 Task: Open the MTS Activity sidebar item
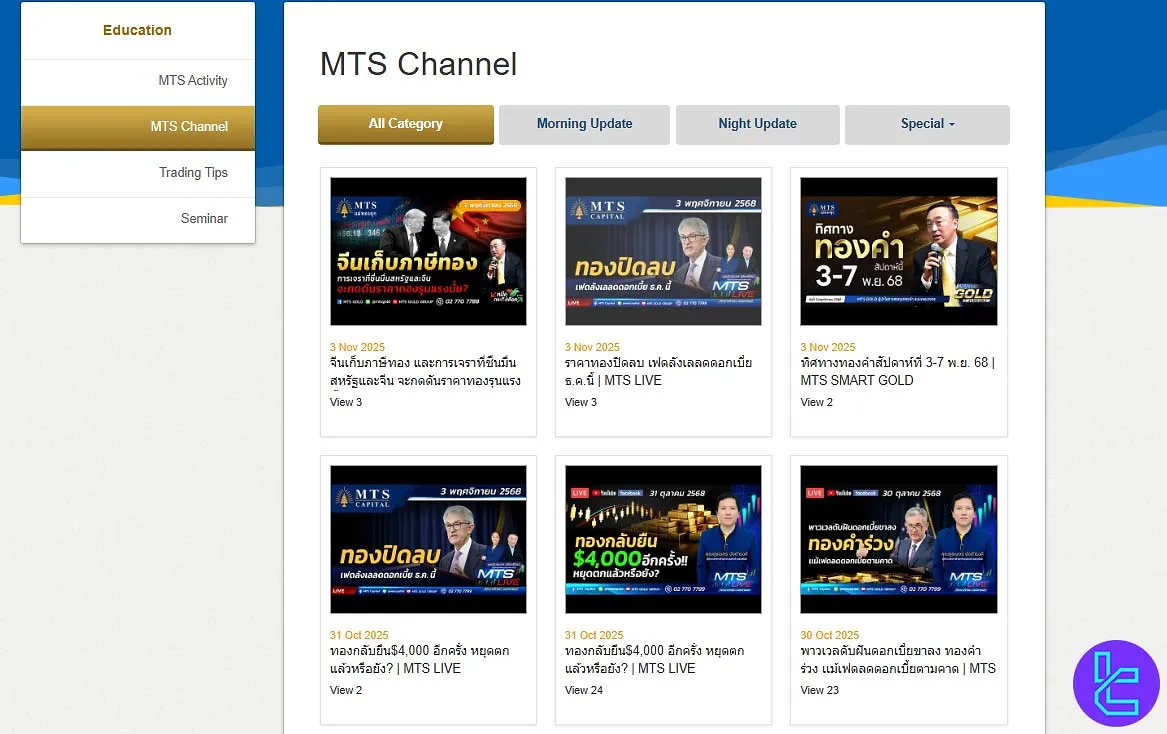point(193,80)
